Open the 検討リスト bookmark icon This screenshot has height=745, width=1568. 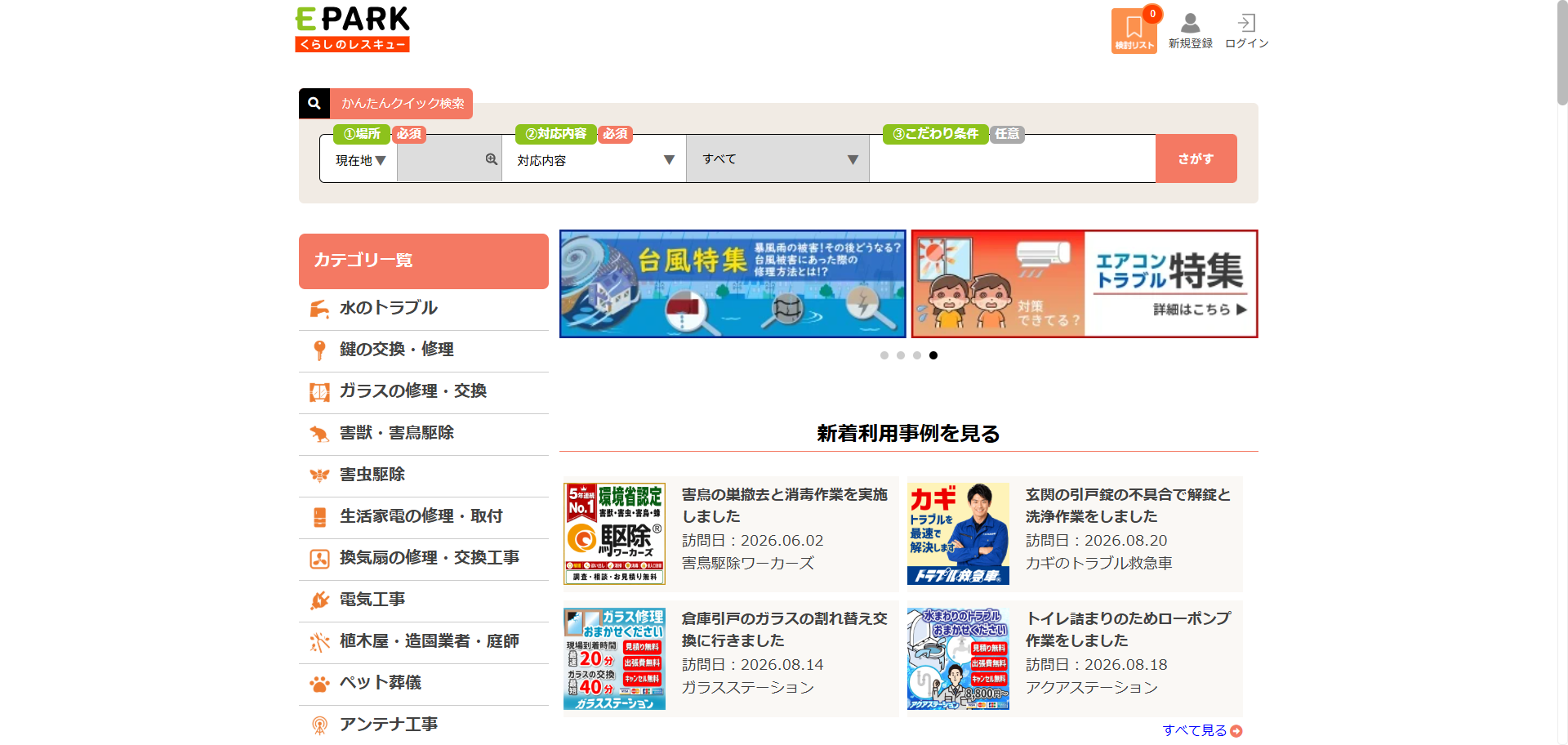1134,31
